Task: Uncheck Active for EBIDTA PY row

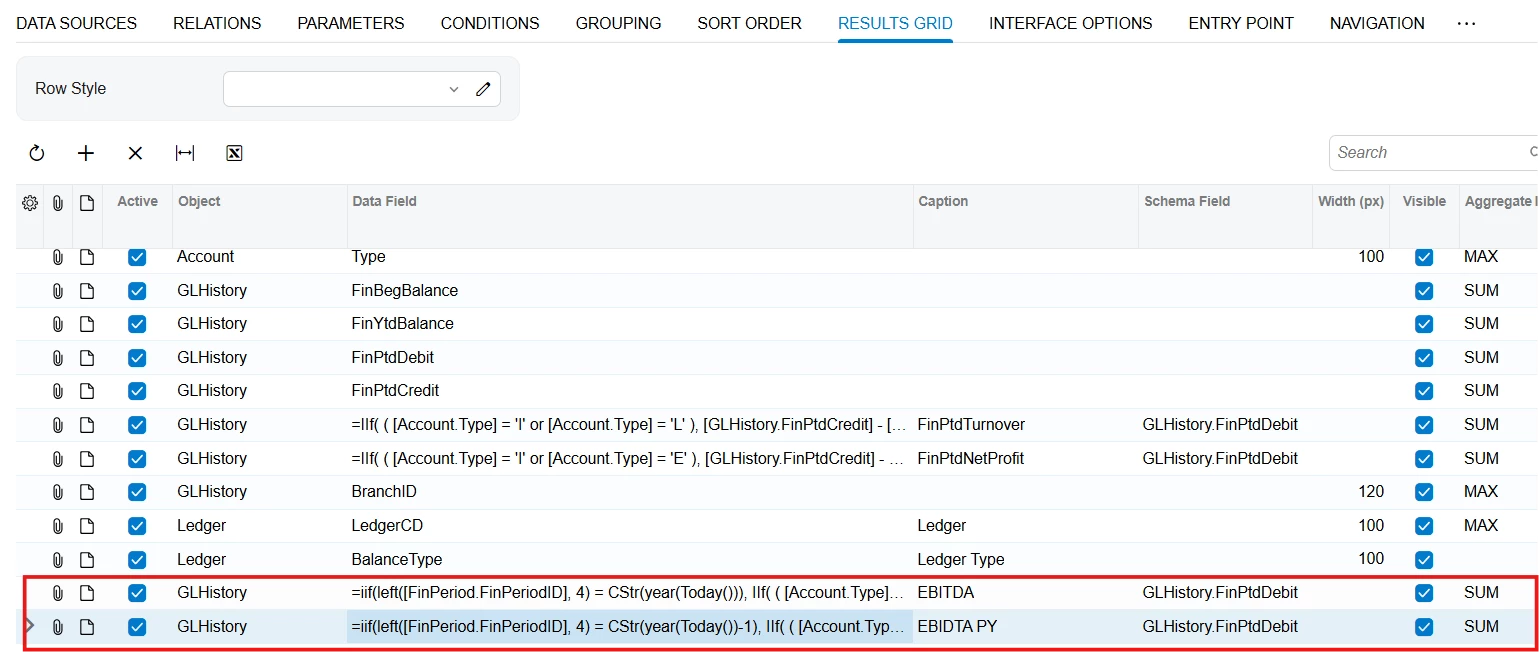Action: pos(137,627)
